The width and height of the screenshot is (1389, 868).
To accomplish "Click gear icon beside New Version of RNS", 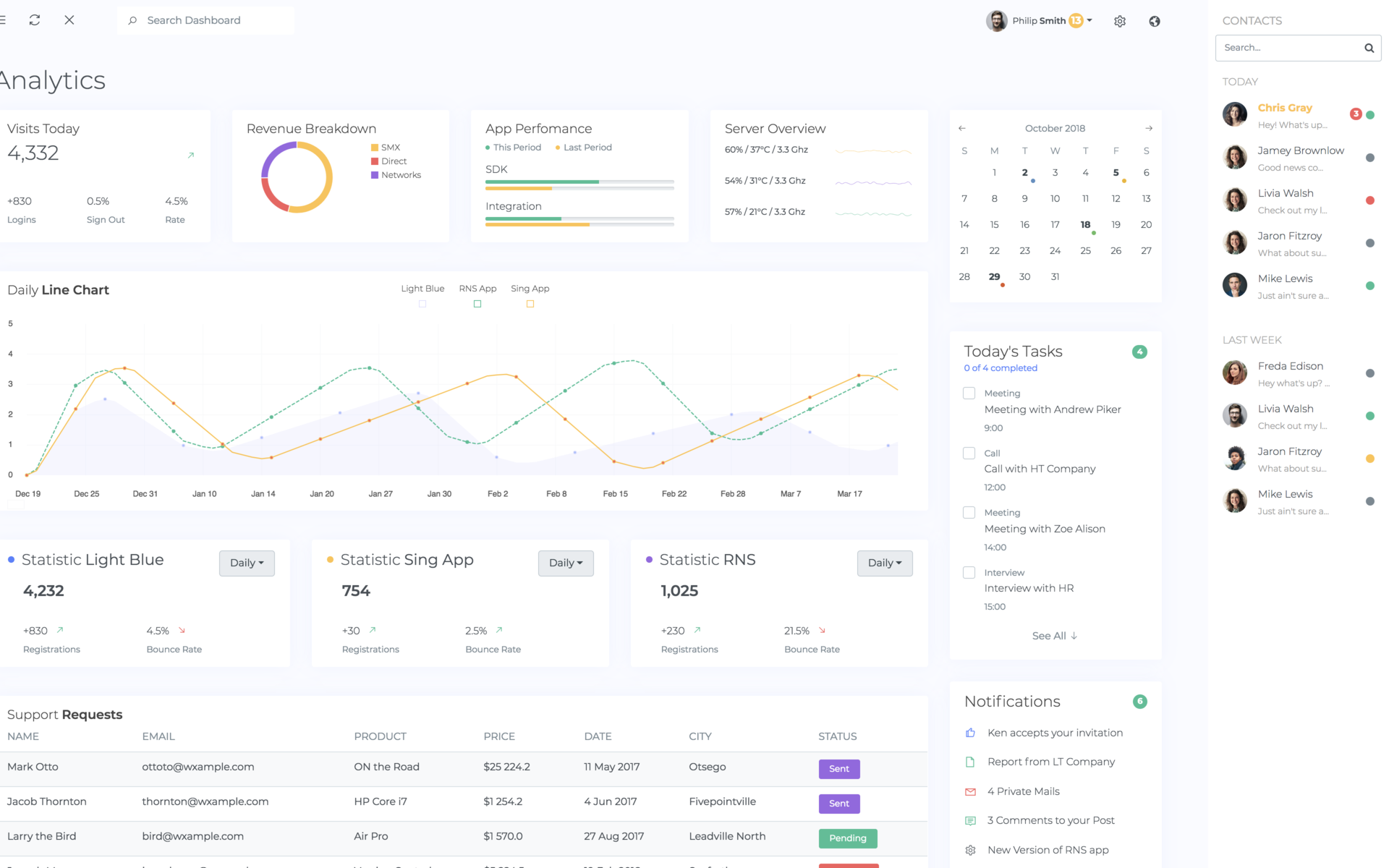I will coord(971,850).
